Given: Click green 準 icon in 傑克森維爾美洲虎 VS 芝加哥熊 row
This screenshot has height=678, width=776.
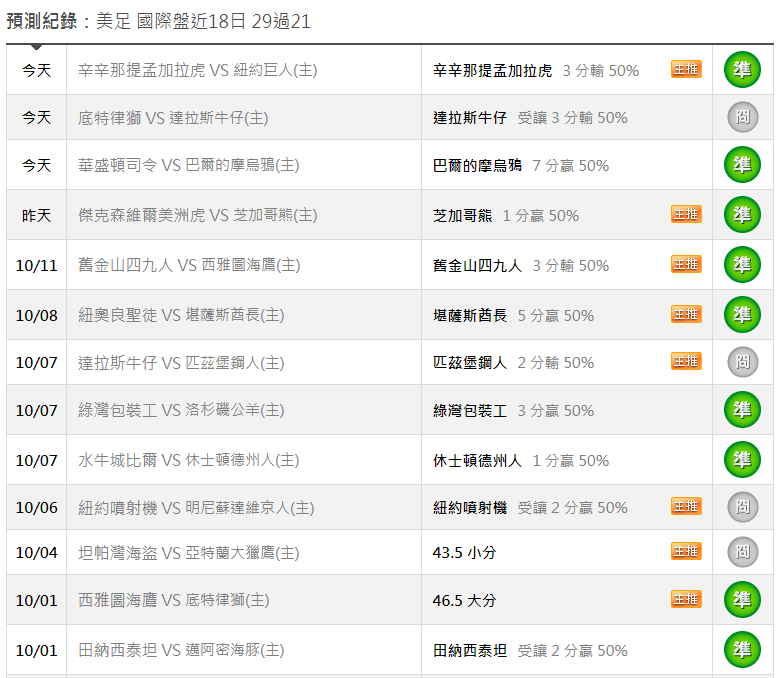Looking at the screenshot, I should pyautogui.click(x=742, y=215).
